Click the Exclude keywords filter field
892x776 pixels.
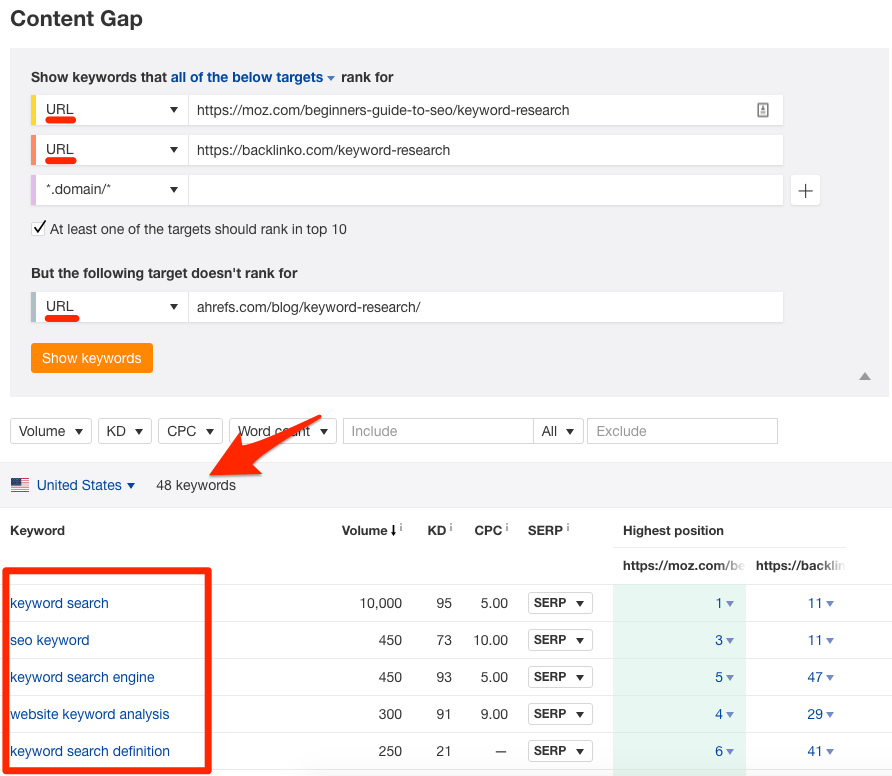point(682,431)
